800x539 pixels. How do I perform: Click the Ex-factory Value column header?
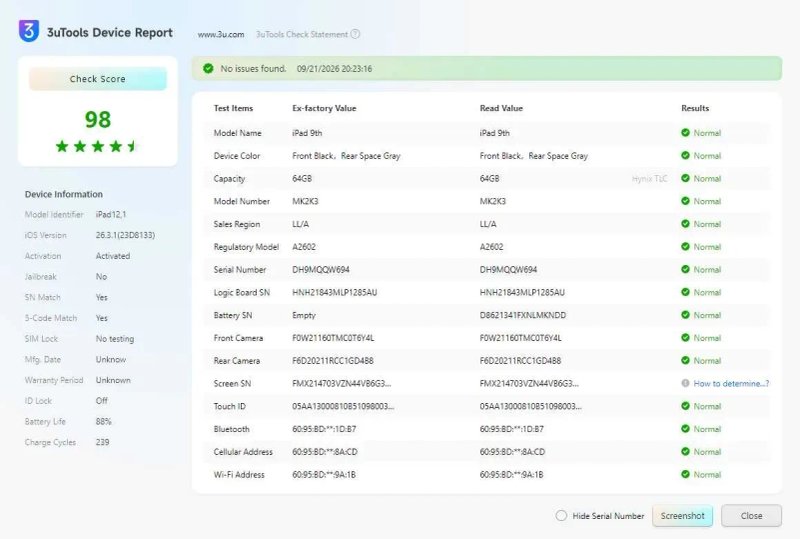pyautogui.click(x=324, y=108)
